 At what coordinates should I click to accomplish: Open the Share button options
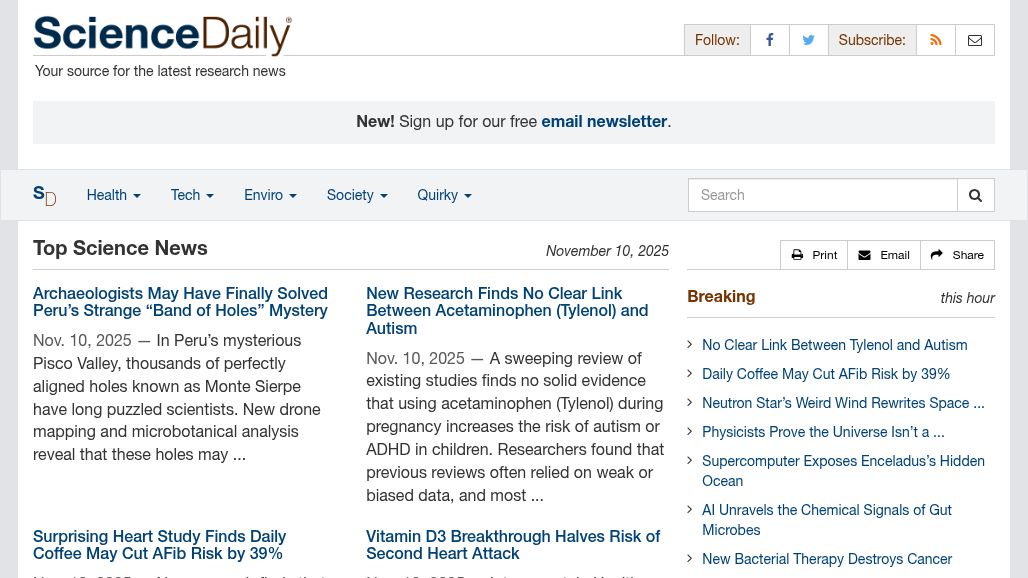(957, 255)
